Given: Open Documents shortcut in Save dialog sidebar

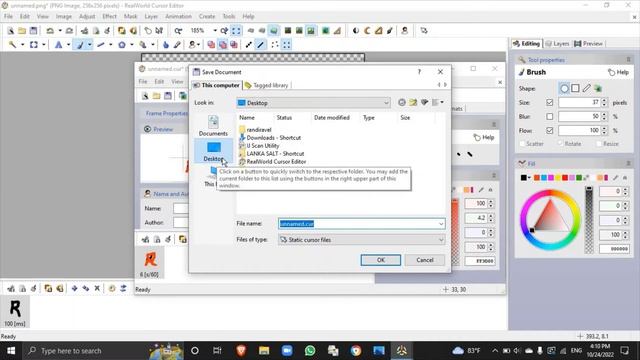Looking at the screenshot, I should tap(213, 126).
